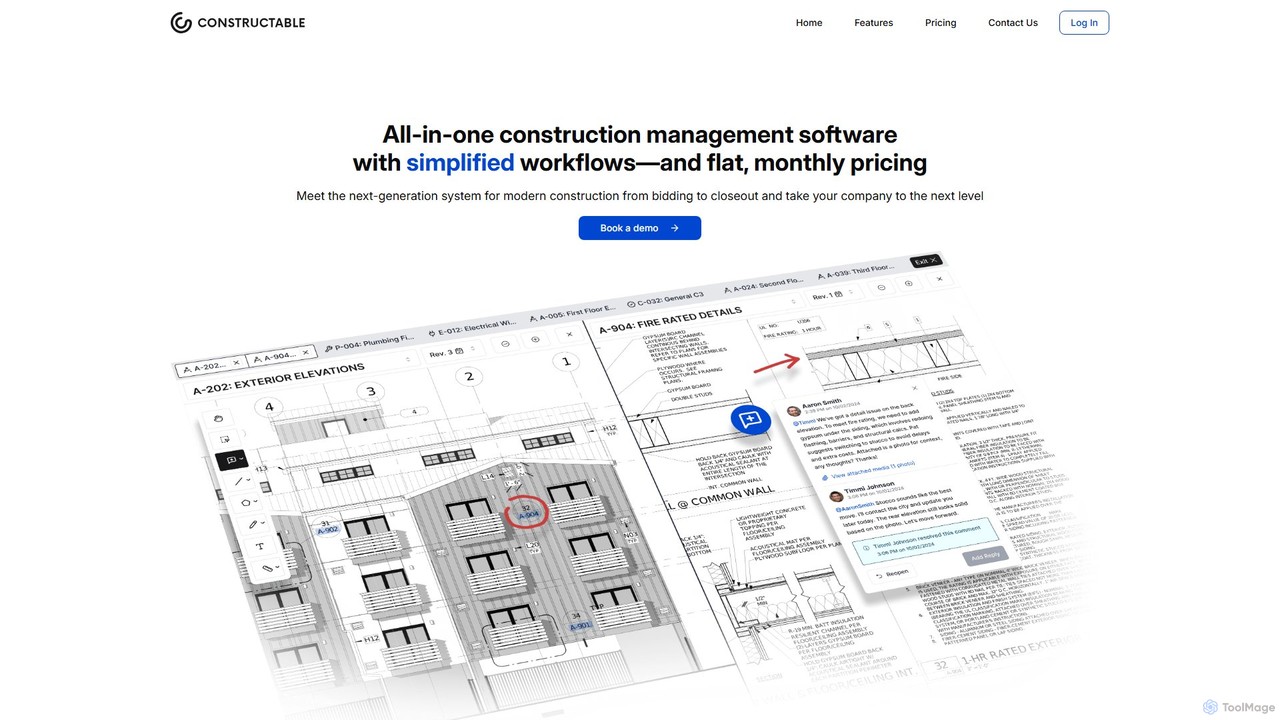Switch to the C-032 General C3 tab
Viewport: 1280px width, 720px height.
pos(666,300)
